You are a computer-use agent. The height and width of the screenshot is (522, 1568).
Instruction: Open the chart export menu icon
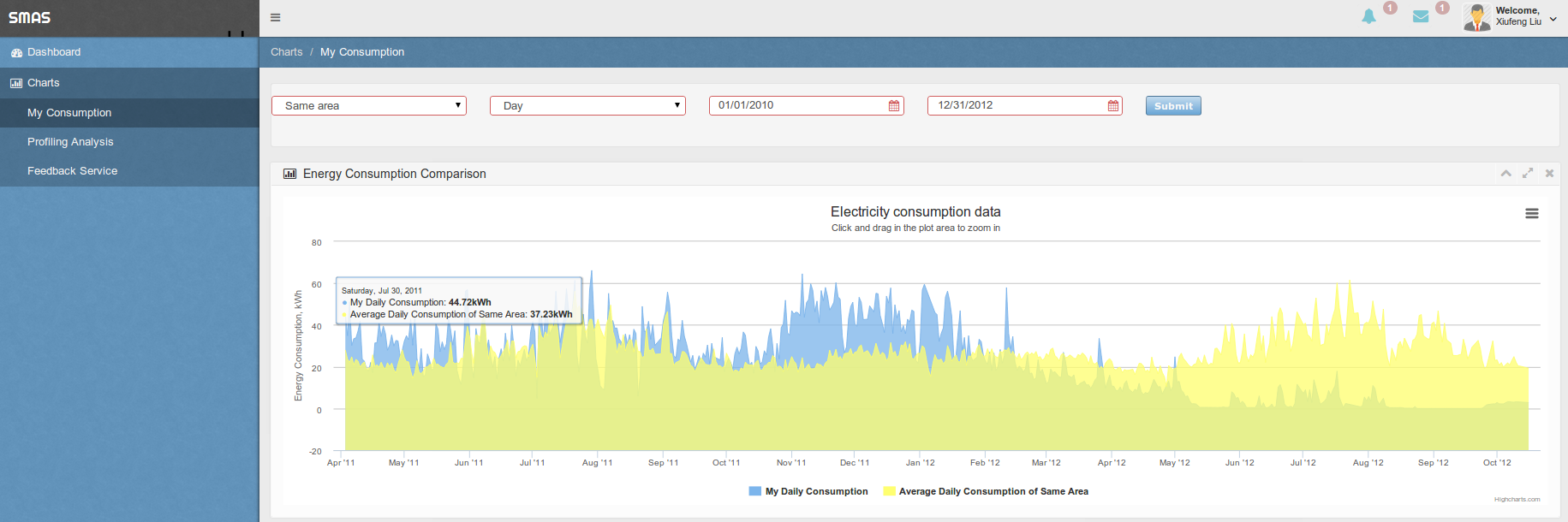[x=1531, y=214]
